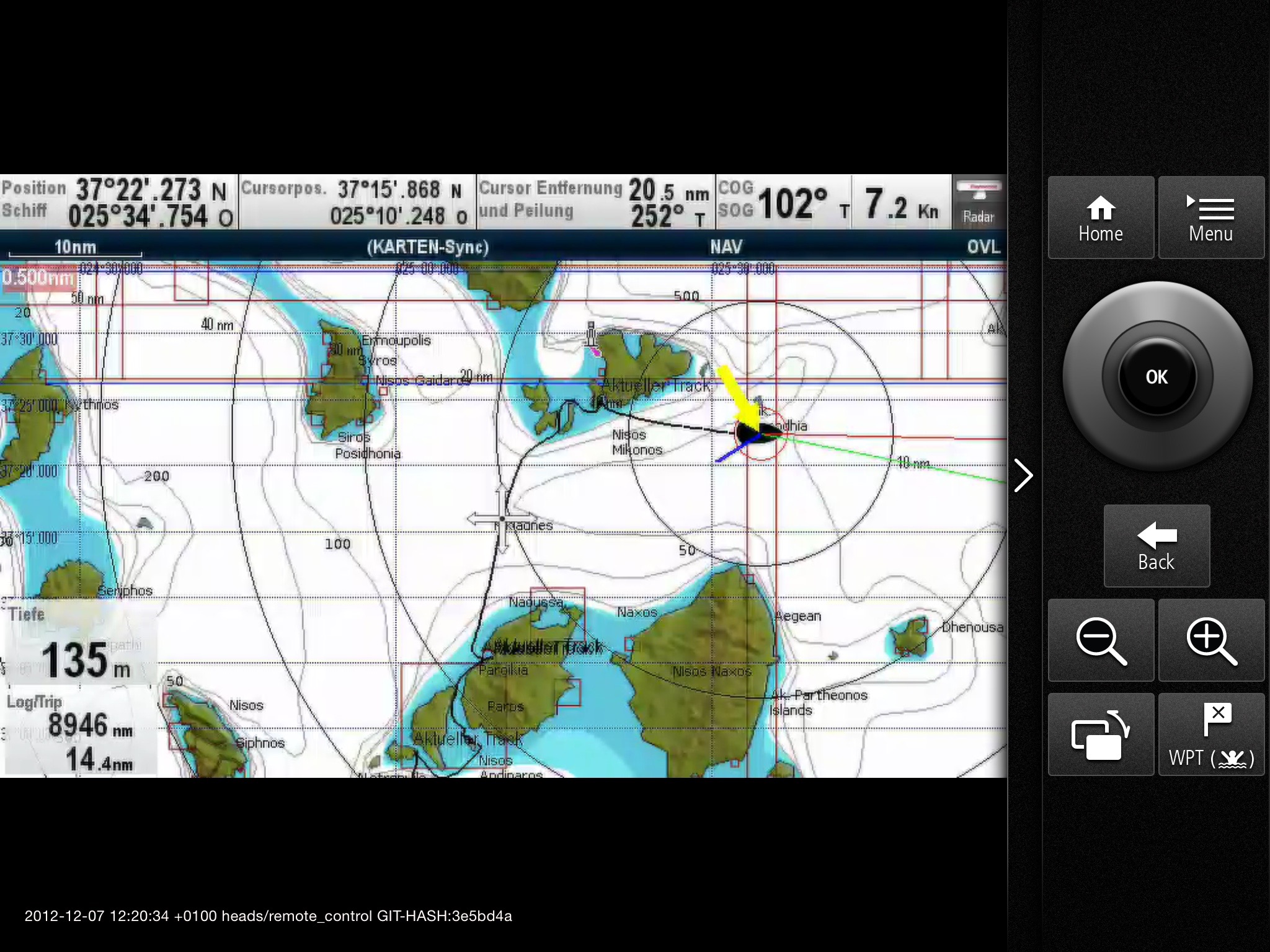Select the KARTEN-Sync label
Screen dimensions: 1270x952
[x=428, y=247]
